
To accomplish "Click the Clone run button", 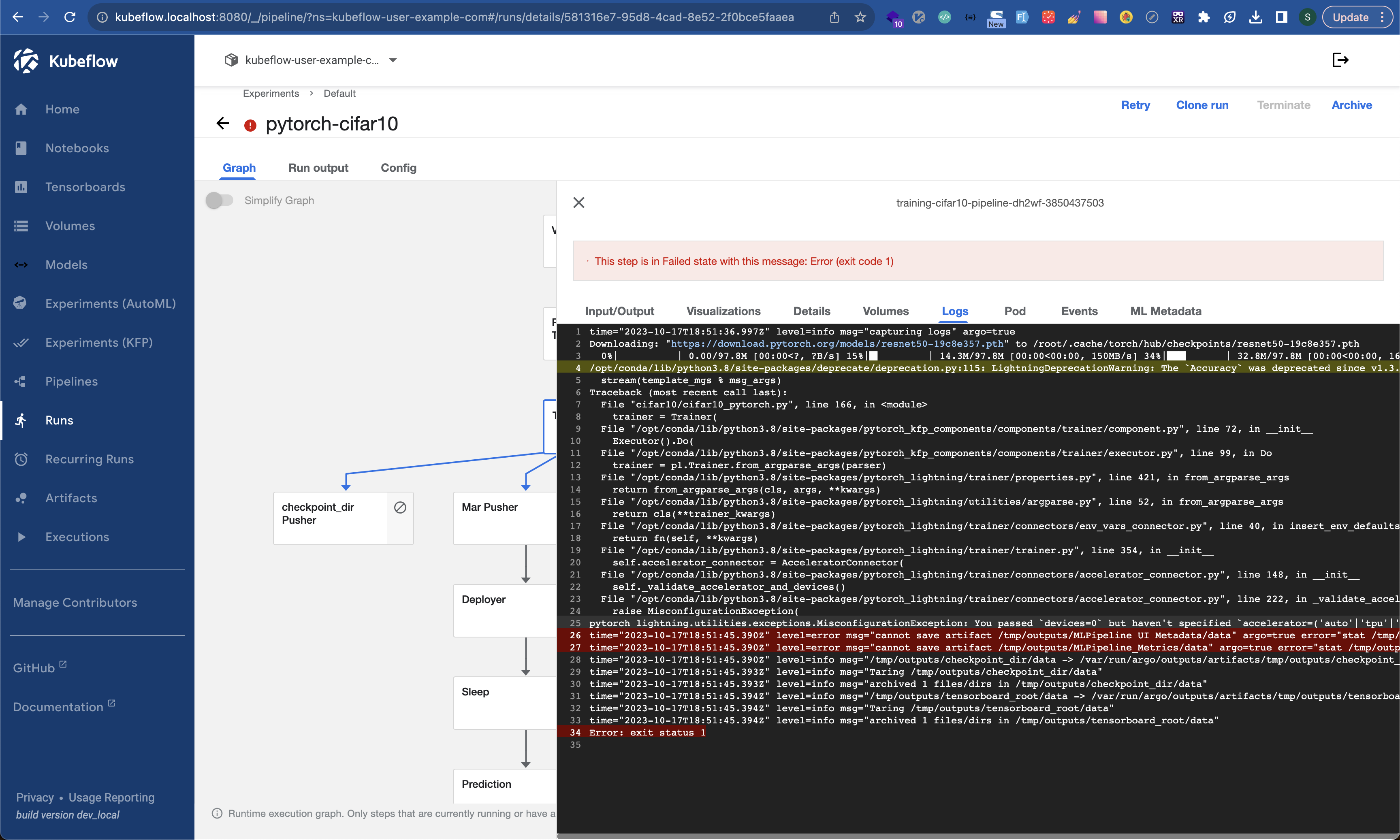I will point(1202,105).
